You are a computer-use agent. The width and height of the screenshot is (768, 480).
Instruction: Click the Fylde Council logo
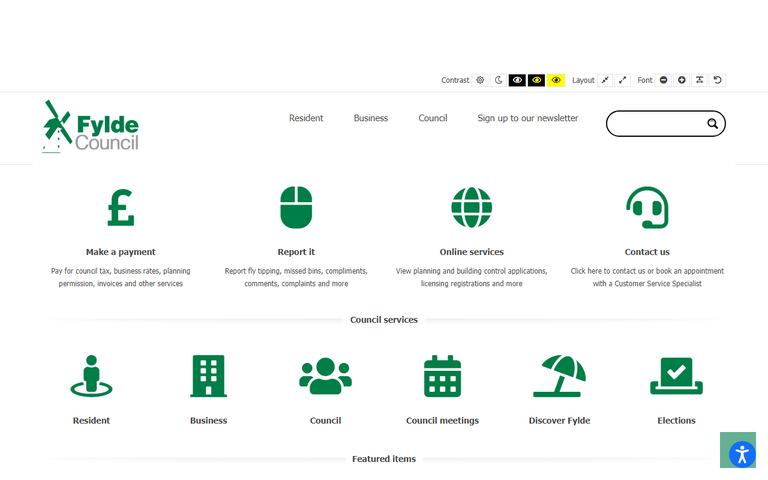point(91,126)
